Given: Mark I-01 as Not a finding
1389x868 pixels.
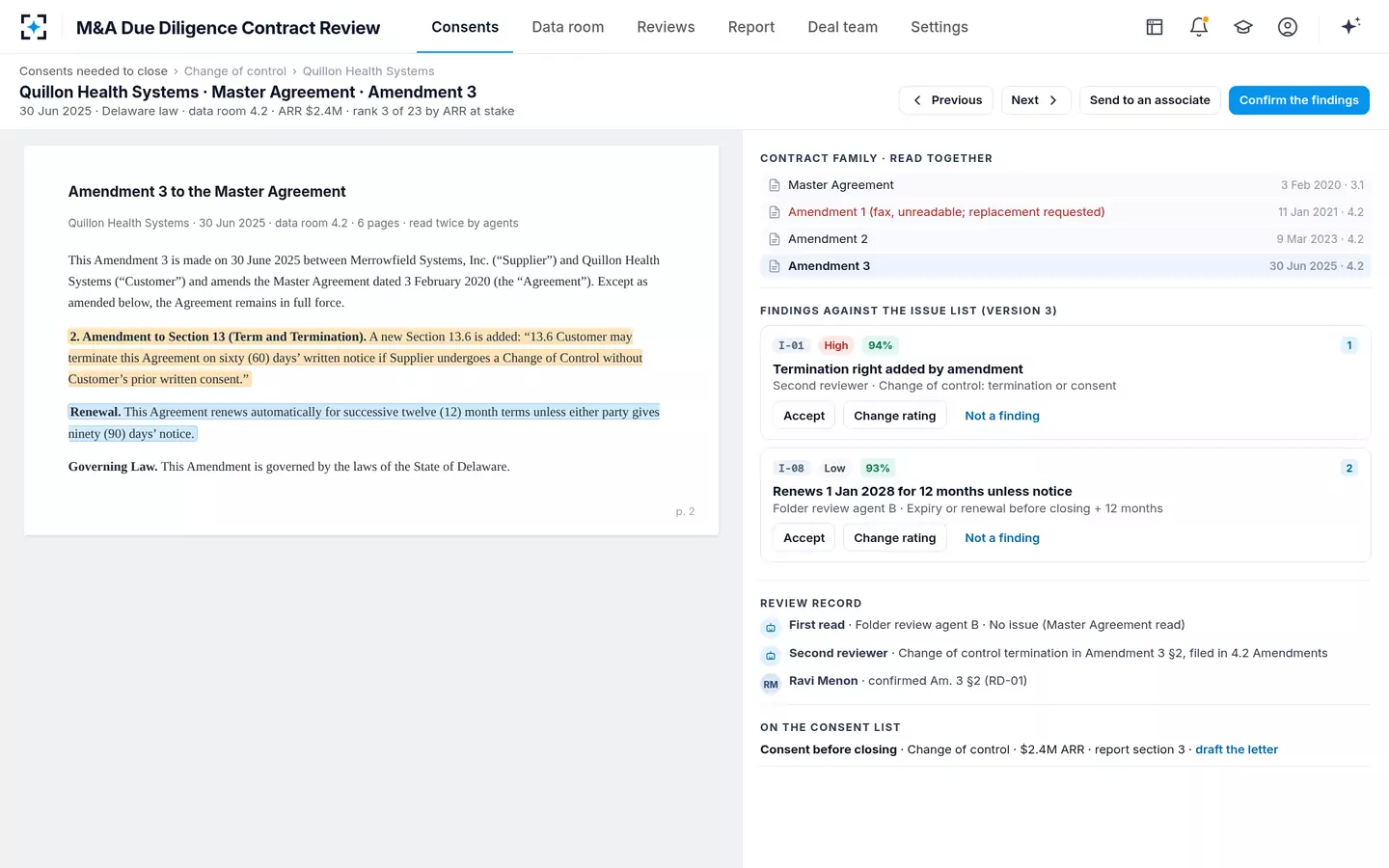Looking at the screenshot, I should (1002, 416).
